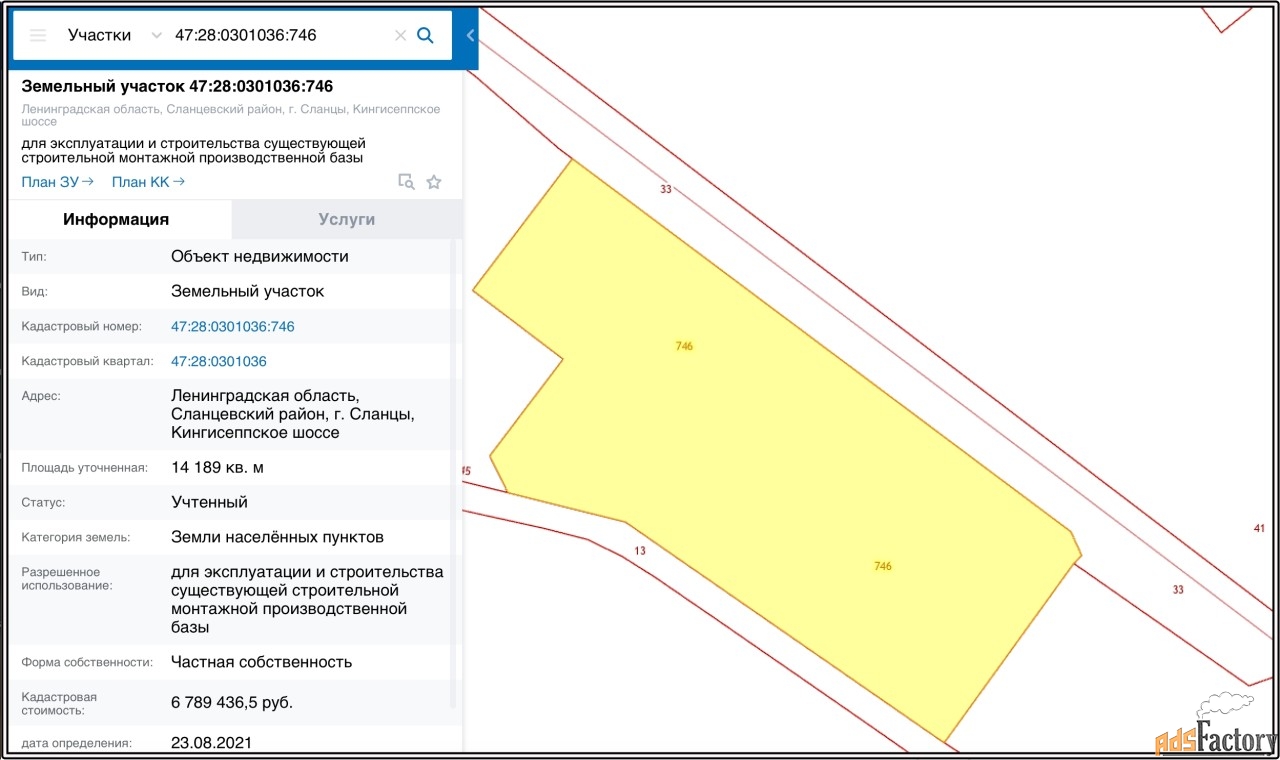Select the yellow highlighted parcel on map
The image size is (1280, 760).
pyautogui.click(x=780, y=450)
